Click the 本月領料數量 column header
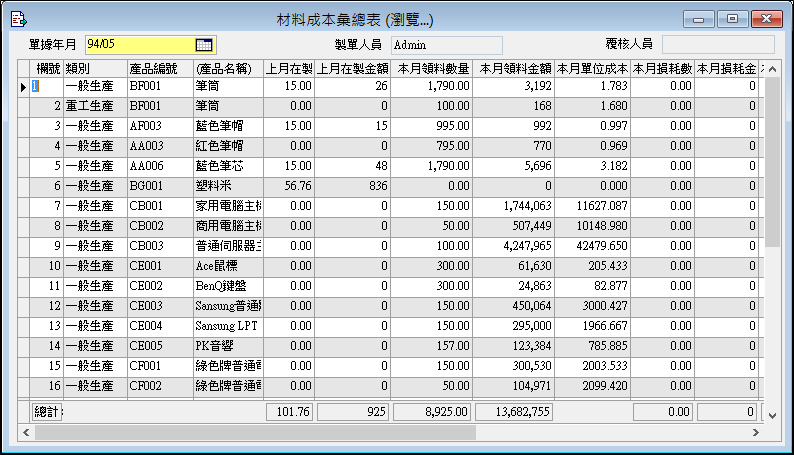Viewport: 794px width, 455px height. 434,68
